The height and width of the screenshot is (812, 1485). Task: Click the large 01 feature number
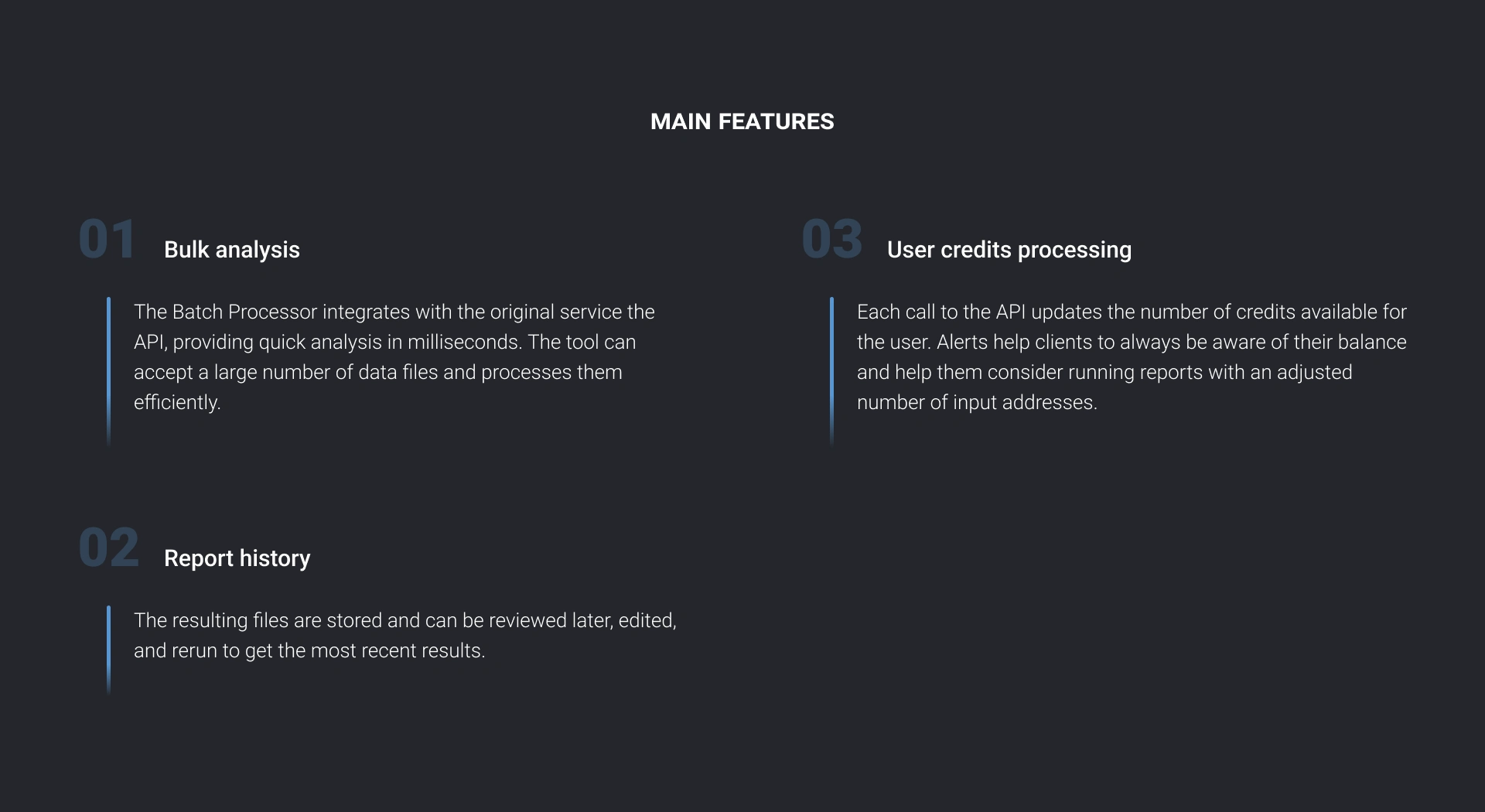point(108,239)
